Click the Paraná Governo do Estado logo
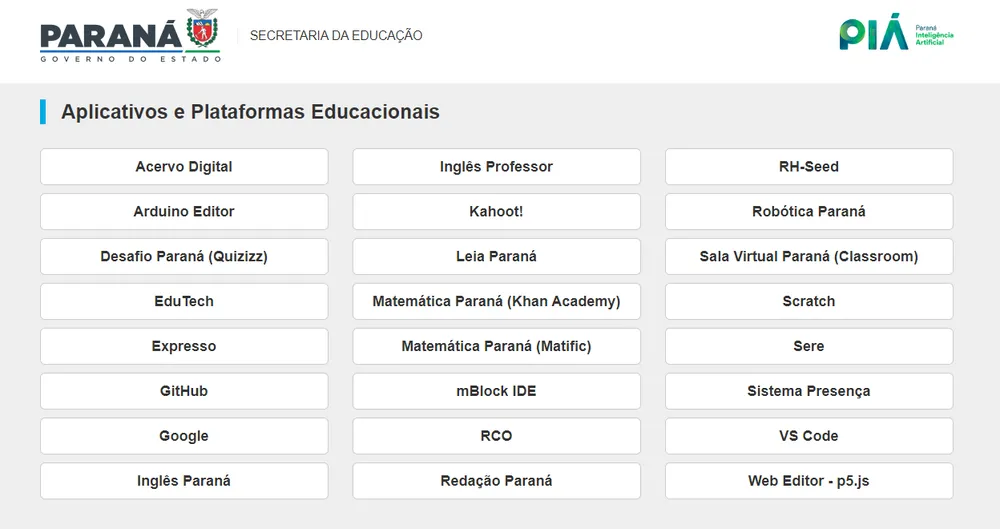 [130, 36]
